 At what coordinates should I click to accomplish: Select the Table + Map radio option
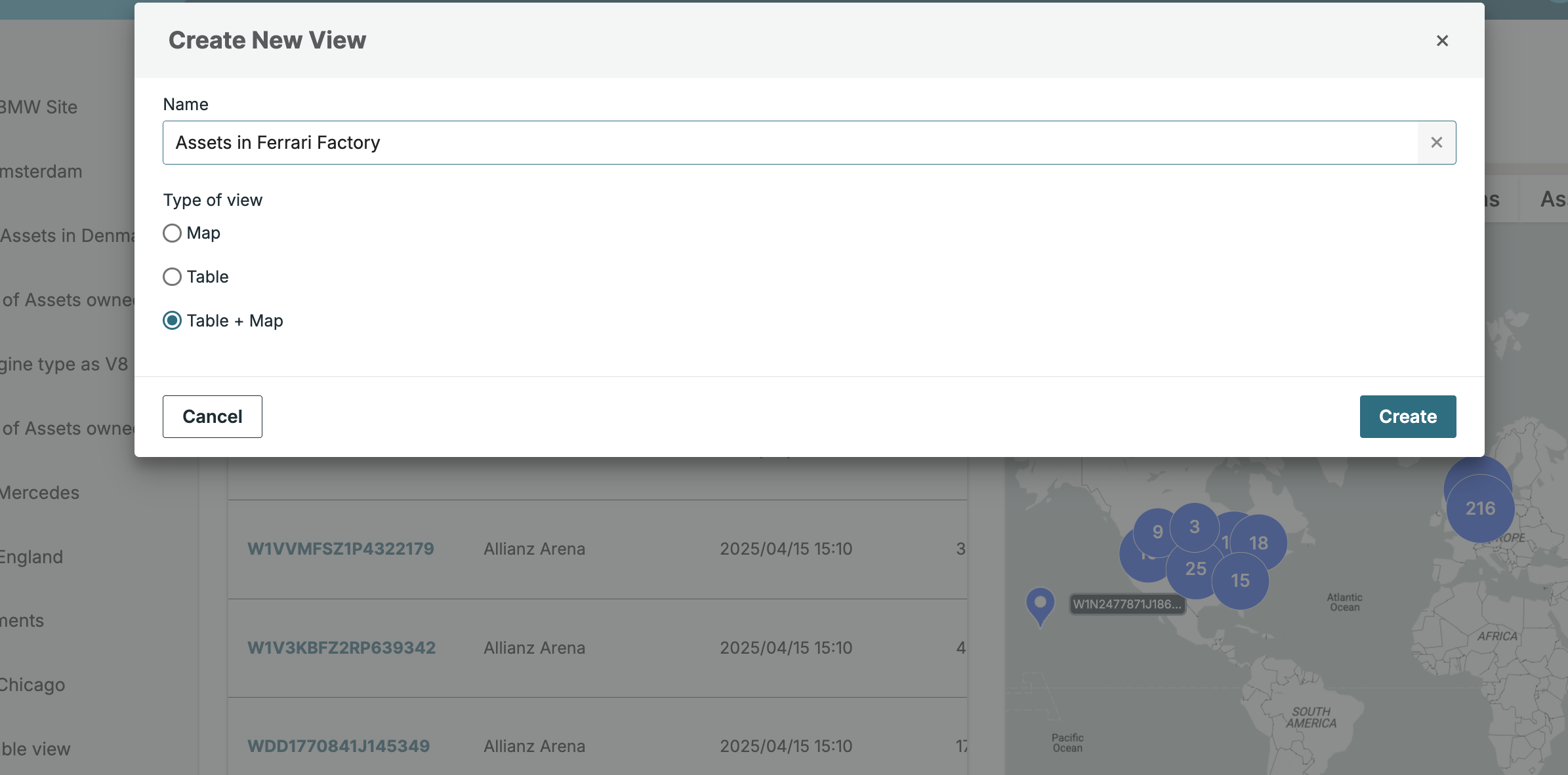point(172,321)
